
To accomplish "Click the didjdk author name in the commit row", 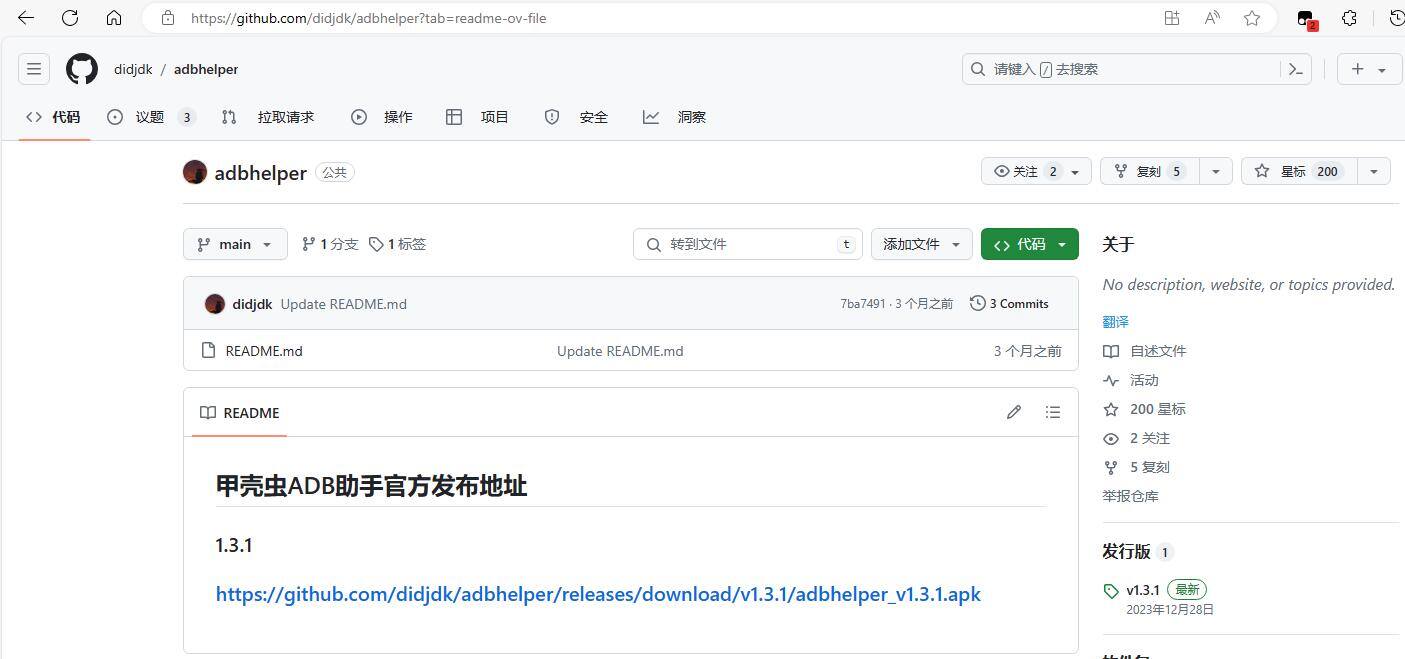I will 252,304.
